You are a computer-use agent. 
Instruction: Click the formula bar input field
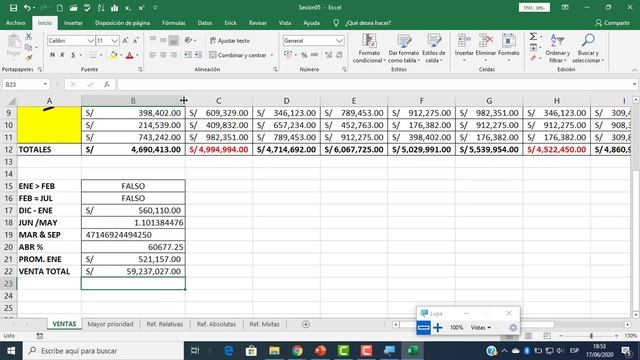point(375,84)
